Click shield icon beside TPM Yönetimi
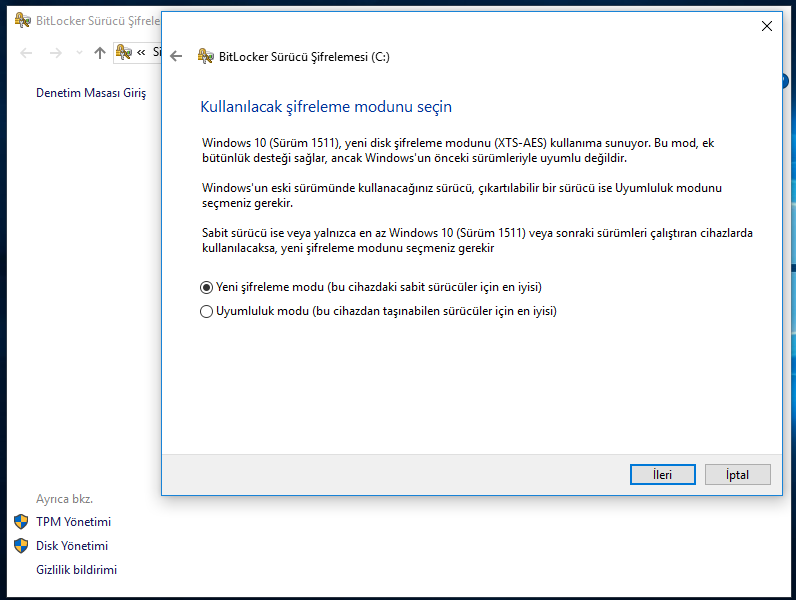 [21, 522]
